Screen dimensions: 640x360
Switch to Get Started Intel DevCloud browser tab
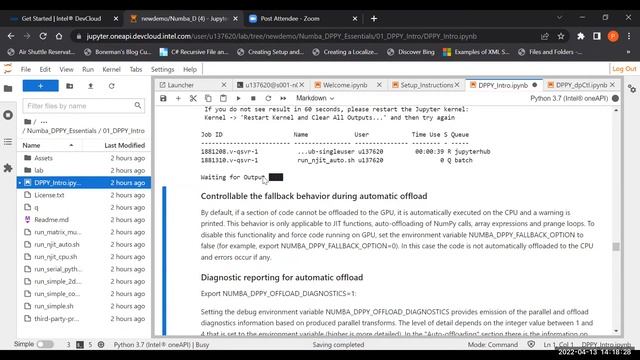coord(61,19)
